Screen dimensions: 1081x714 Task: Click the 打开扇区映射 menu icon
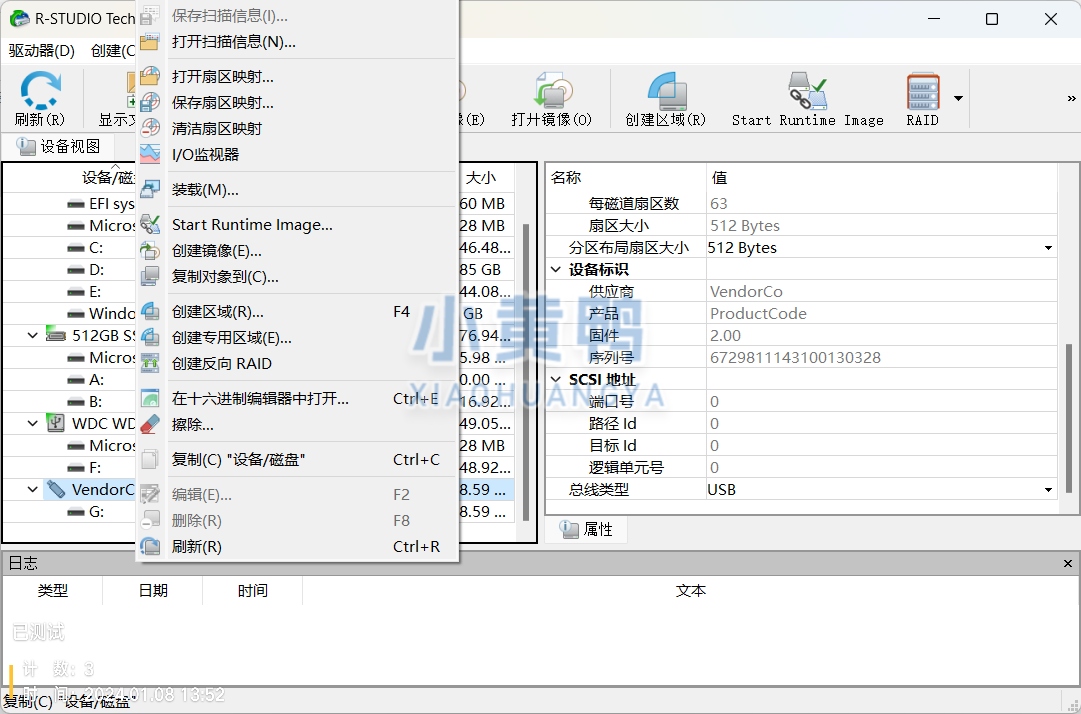coord(150,76)
